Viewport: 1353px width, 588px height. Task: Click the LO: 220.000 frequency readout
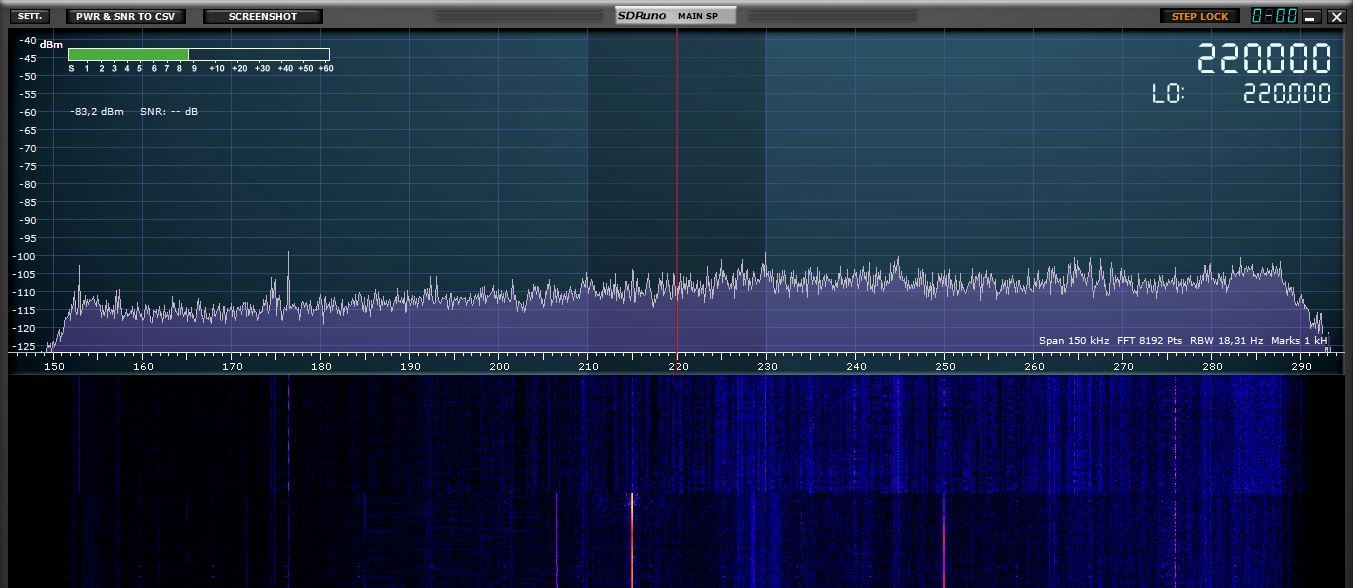tap(1242, 94)
